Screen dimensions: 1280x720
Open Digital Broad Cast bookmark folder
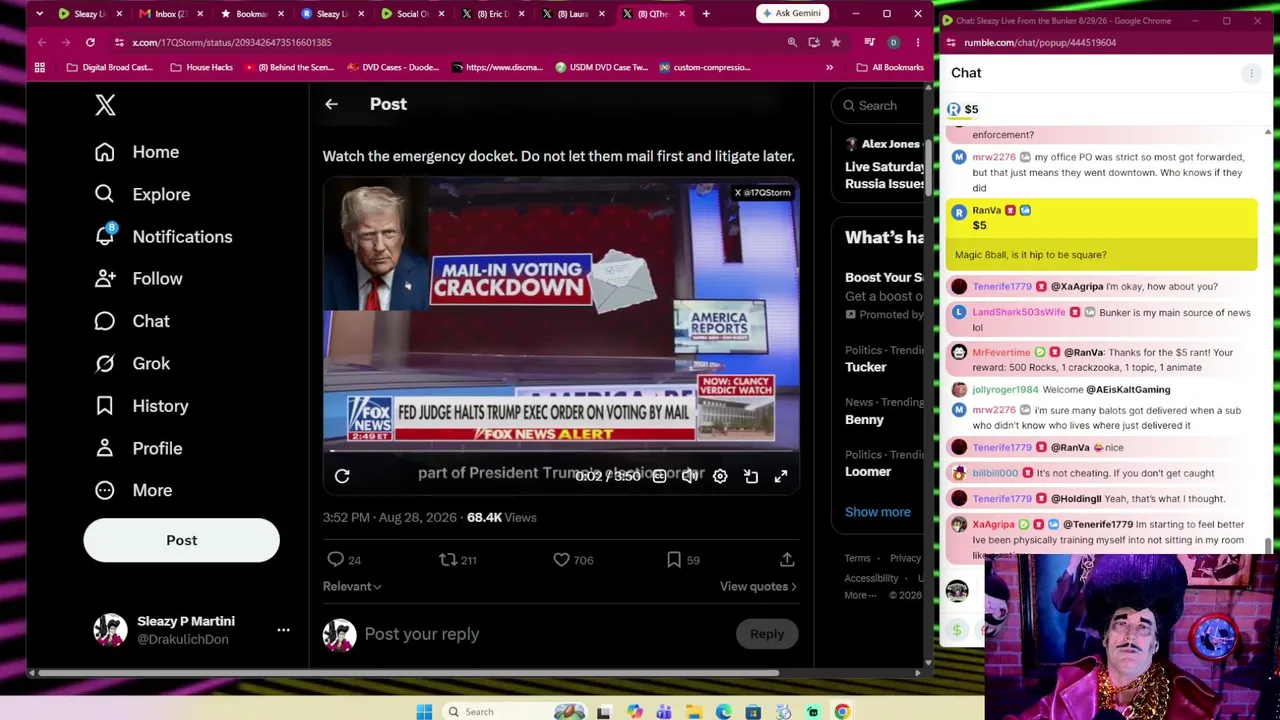click(110, 68)
